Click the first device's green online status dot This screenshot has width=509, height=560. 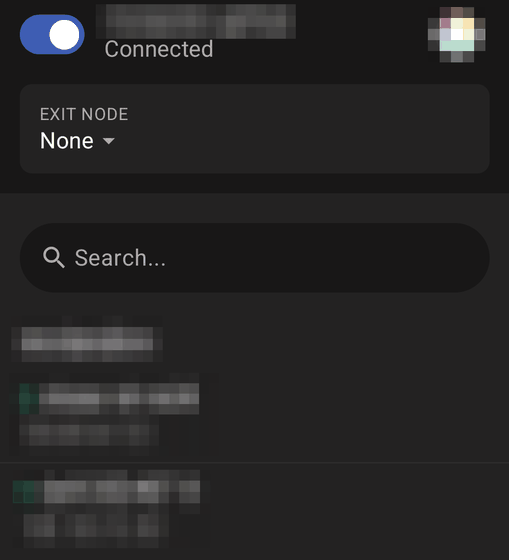click(29, 399)
